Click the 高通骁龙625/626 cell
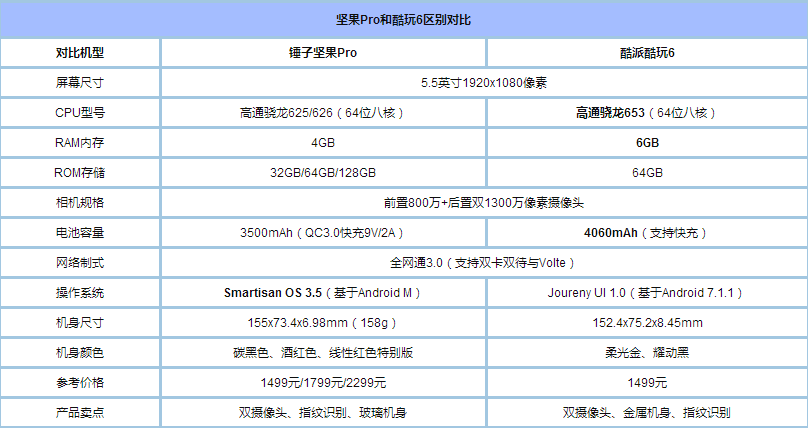Viewport: 808px width, 428px height. (323, 112)
